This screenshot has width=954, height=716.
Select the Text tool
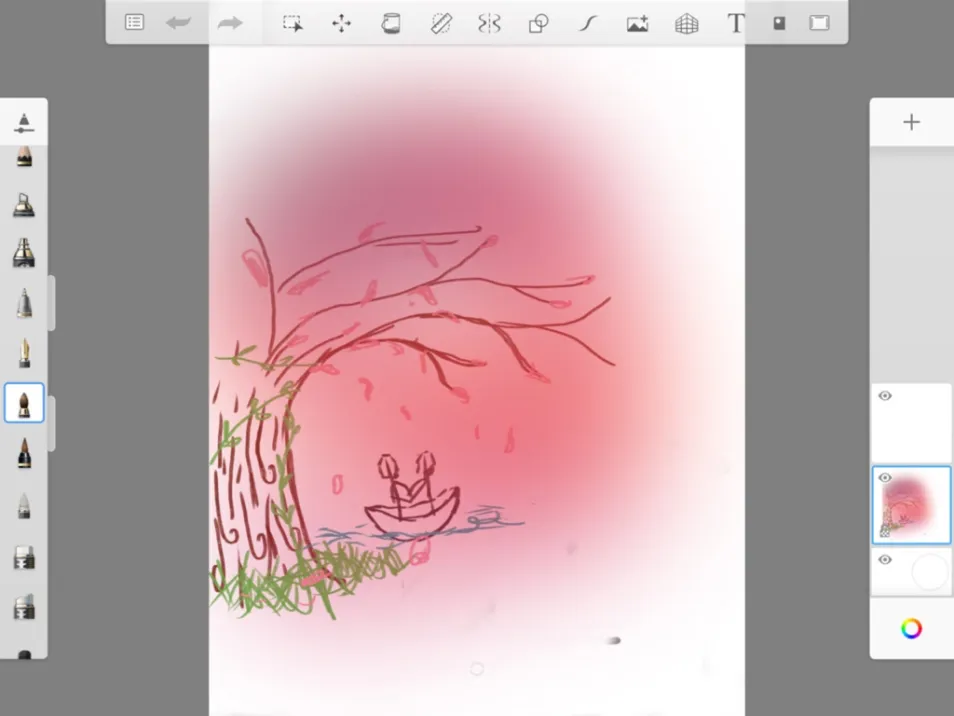coord(736,24)
